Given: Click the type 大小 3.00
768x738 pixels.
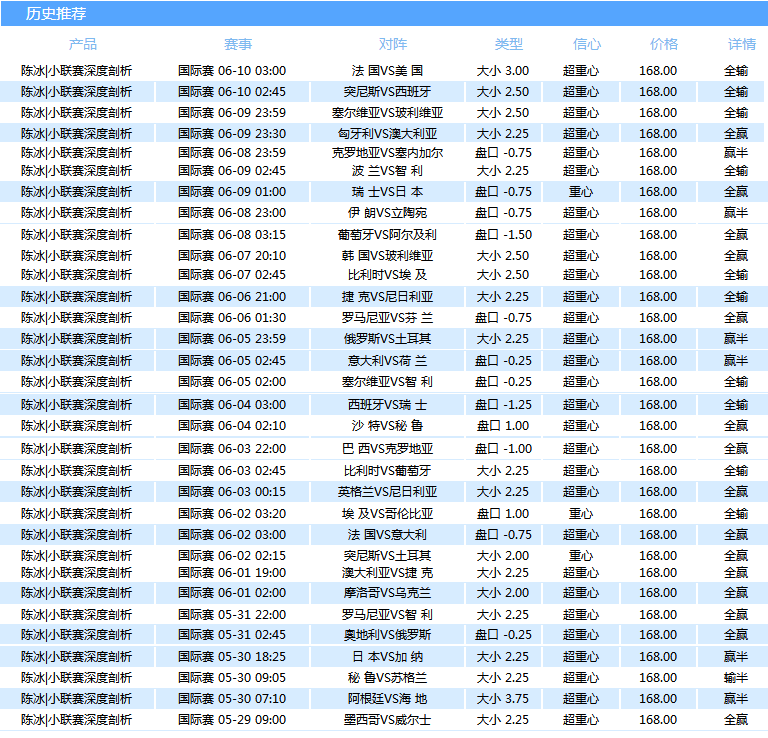Looking at the screenshot, I should click(x=503, y=71).
